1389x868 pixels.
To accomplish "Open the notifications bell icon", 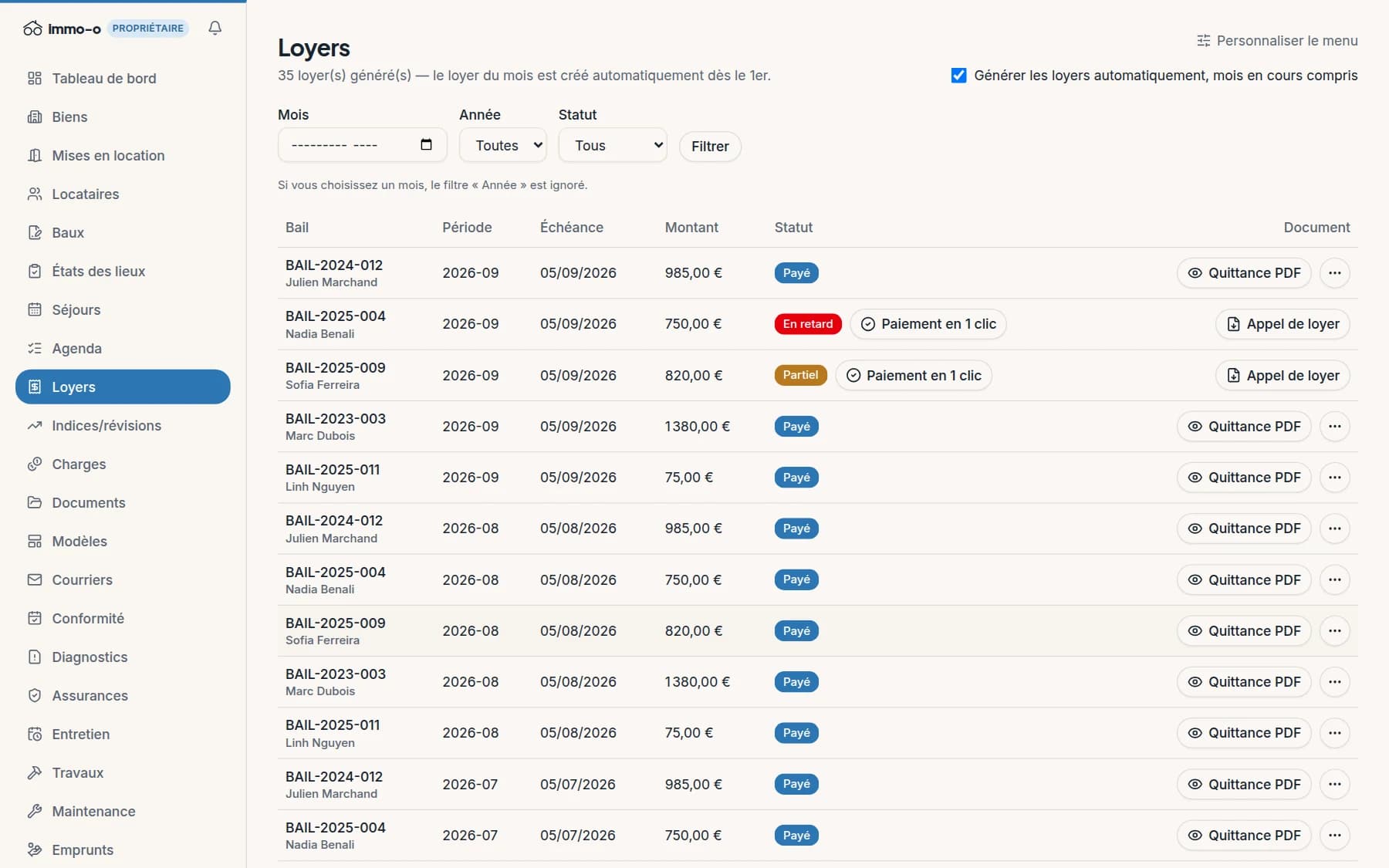I will pyautogui.click(x=215, y=28).
